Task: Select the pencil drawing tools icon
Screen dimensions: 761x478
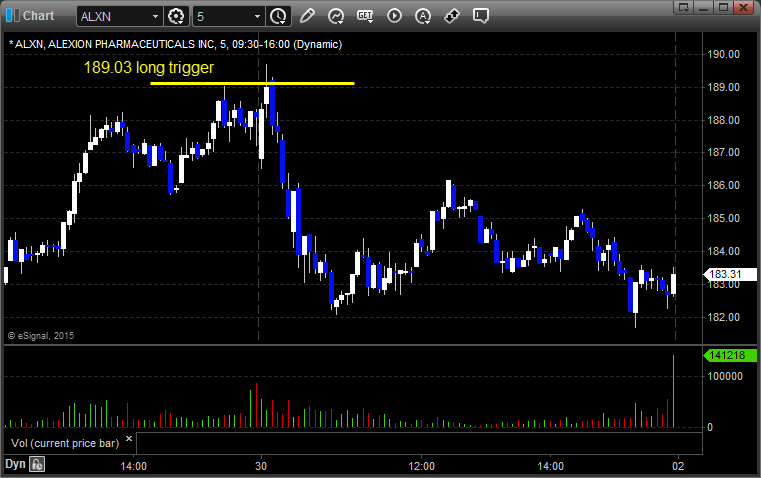Action: coord(307,16)
